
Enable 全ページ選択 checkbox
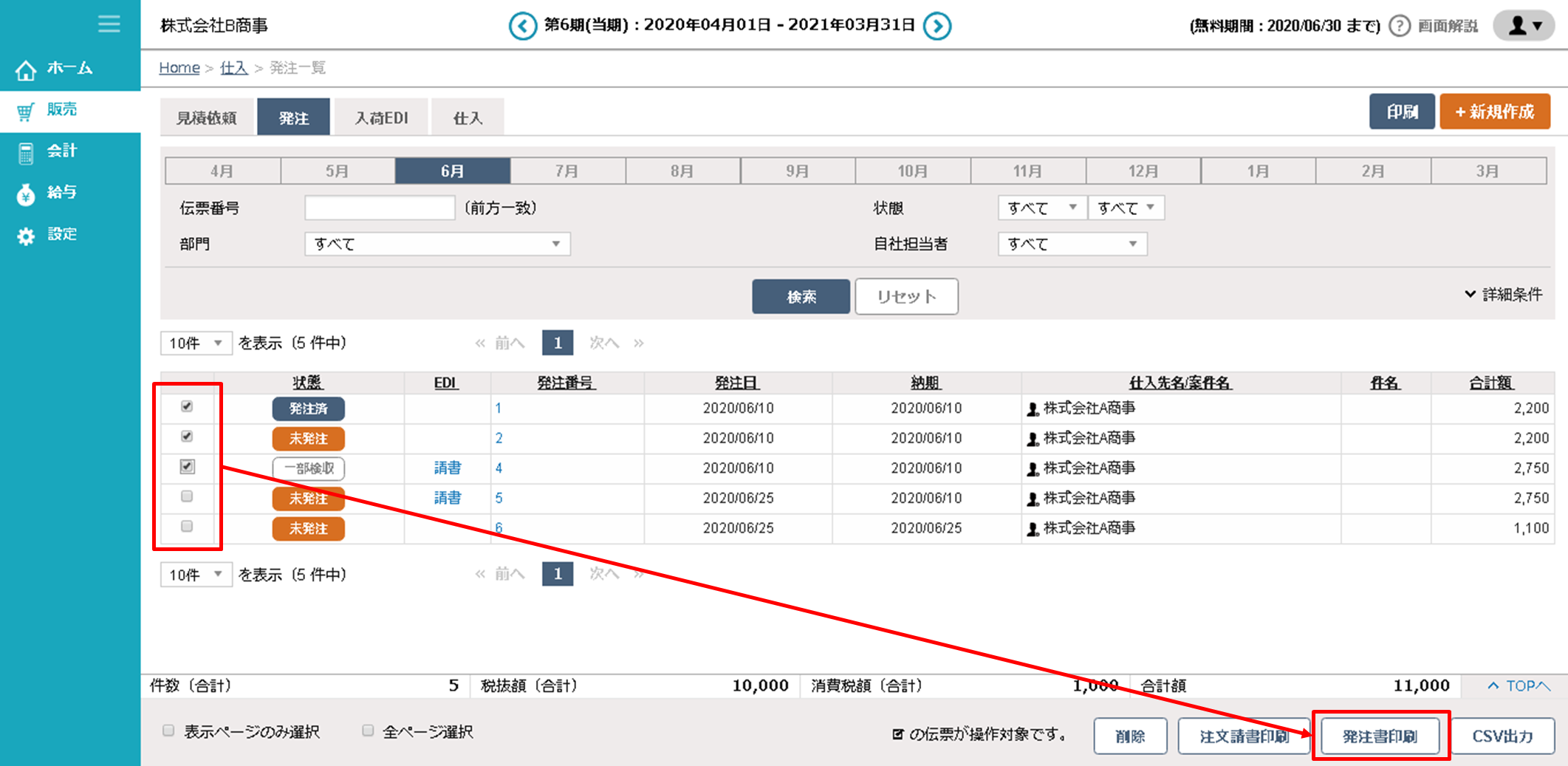[x=368, y=731]
